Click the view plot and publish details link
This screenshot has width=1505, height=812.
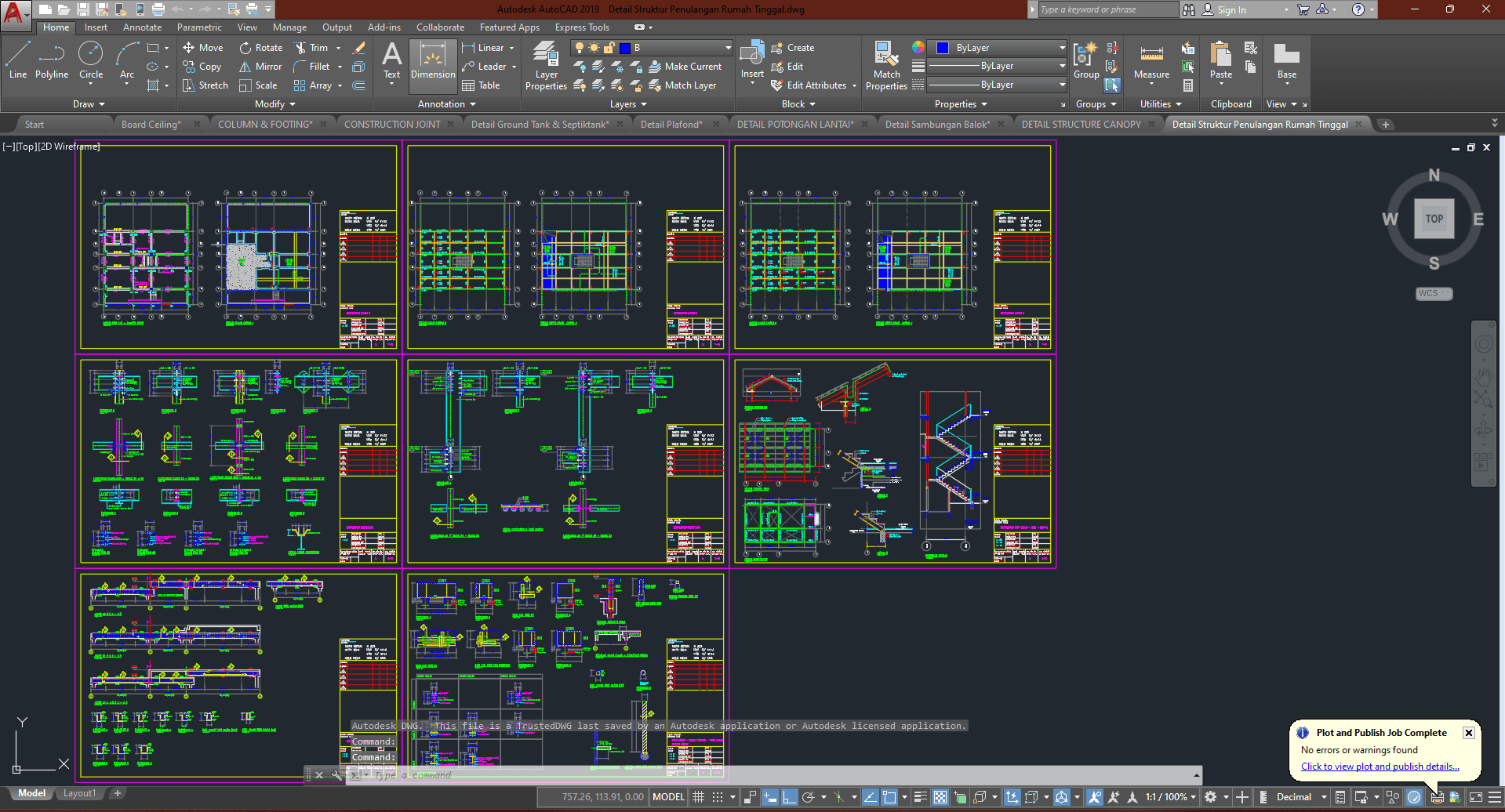(1380, 767)
